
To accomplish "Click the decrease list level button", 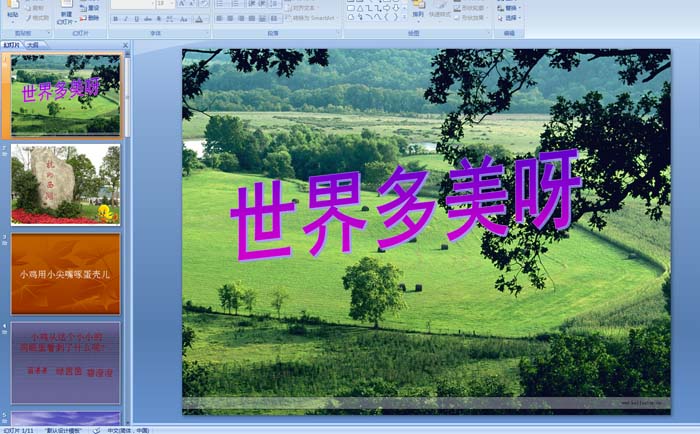I will point(251,4).
